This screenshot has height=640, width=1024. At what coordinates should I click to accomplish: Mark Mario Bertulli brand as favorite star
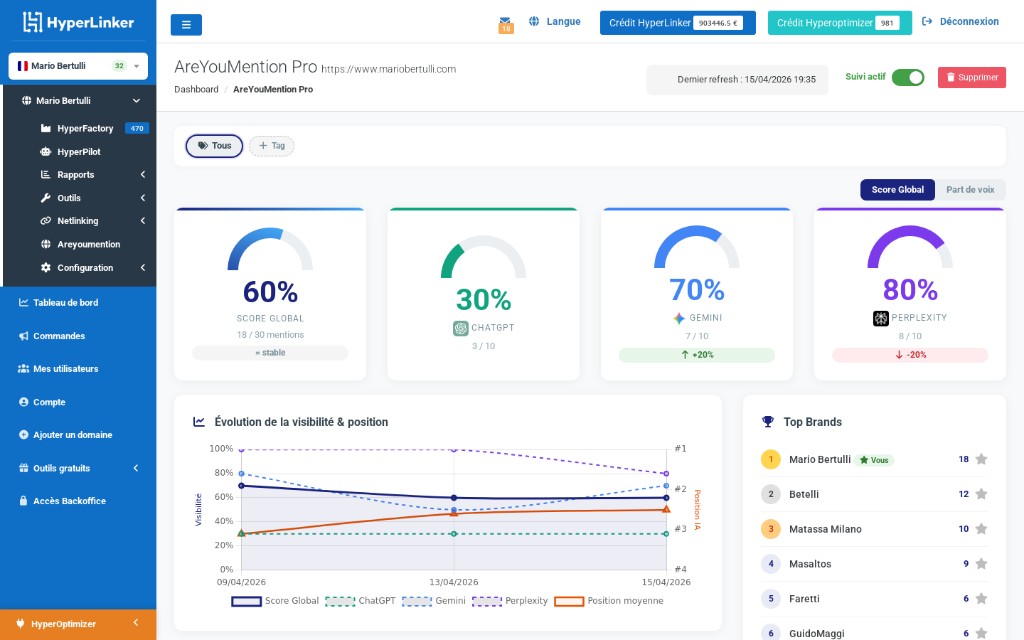[x=980, y=459]
